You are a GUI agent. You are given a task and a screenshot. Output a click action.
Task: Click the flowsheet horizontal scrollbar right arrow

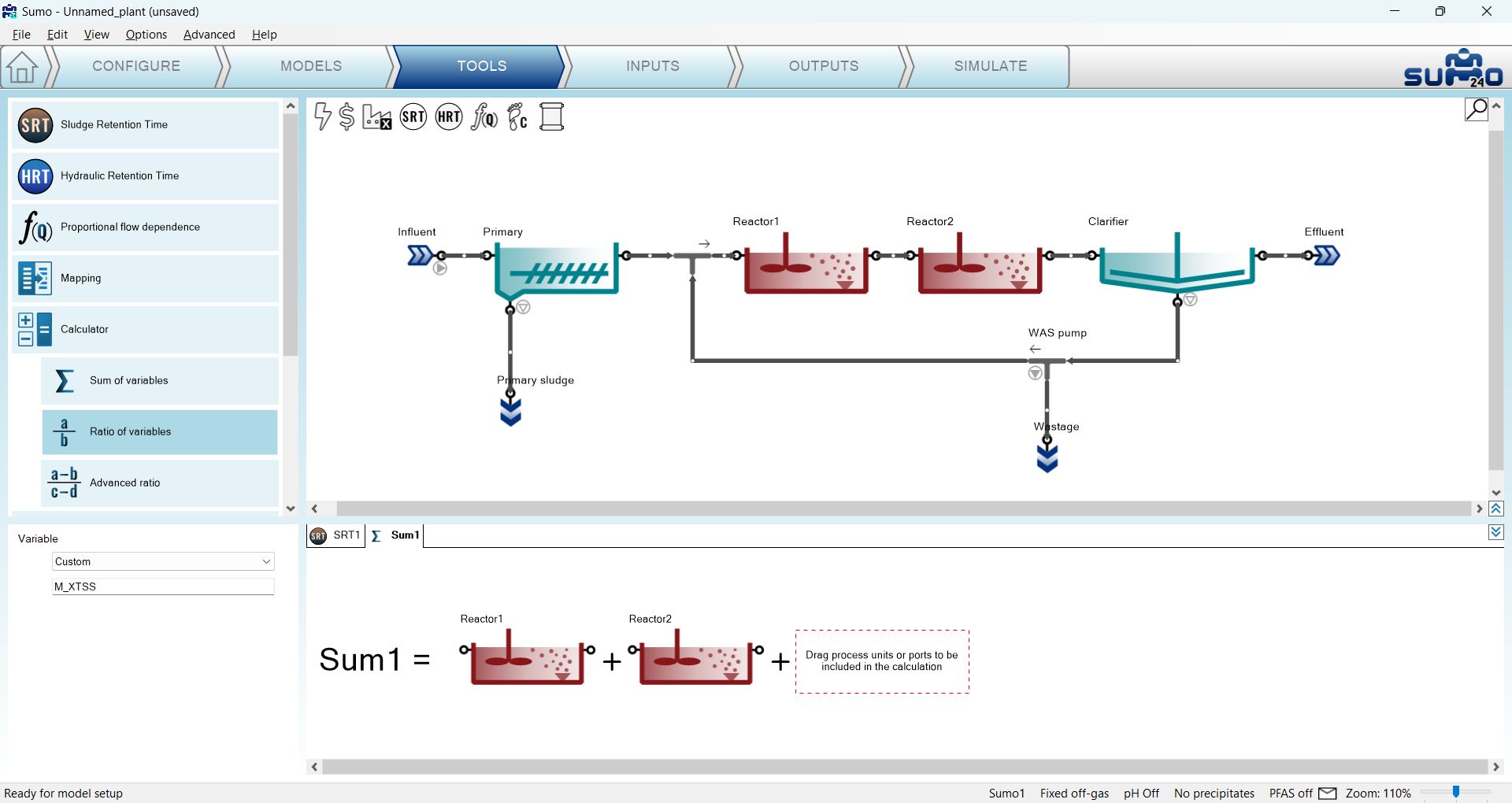coord(1479,509)
